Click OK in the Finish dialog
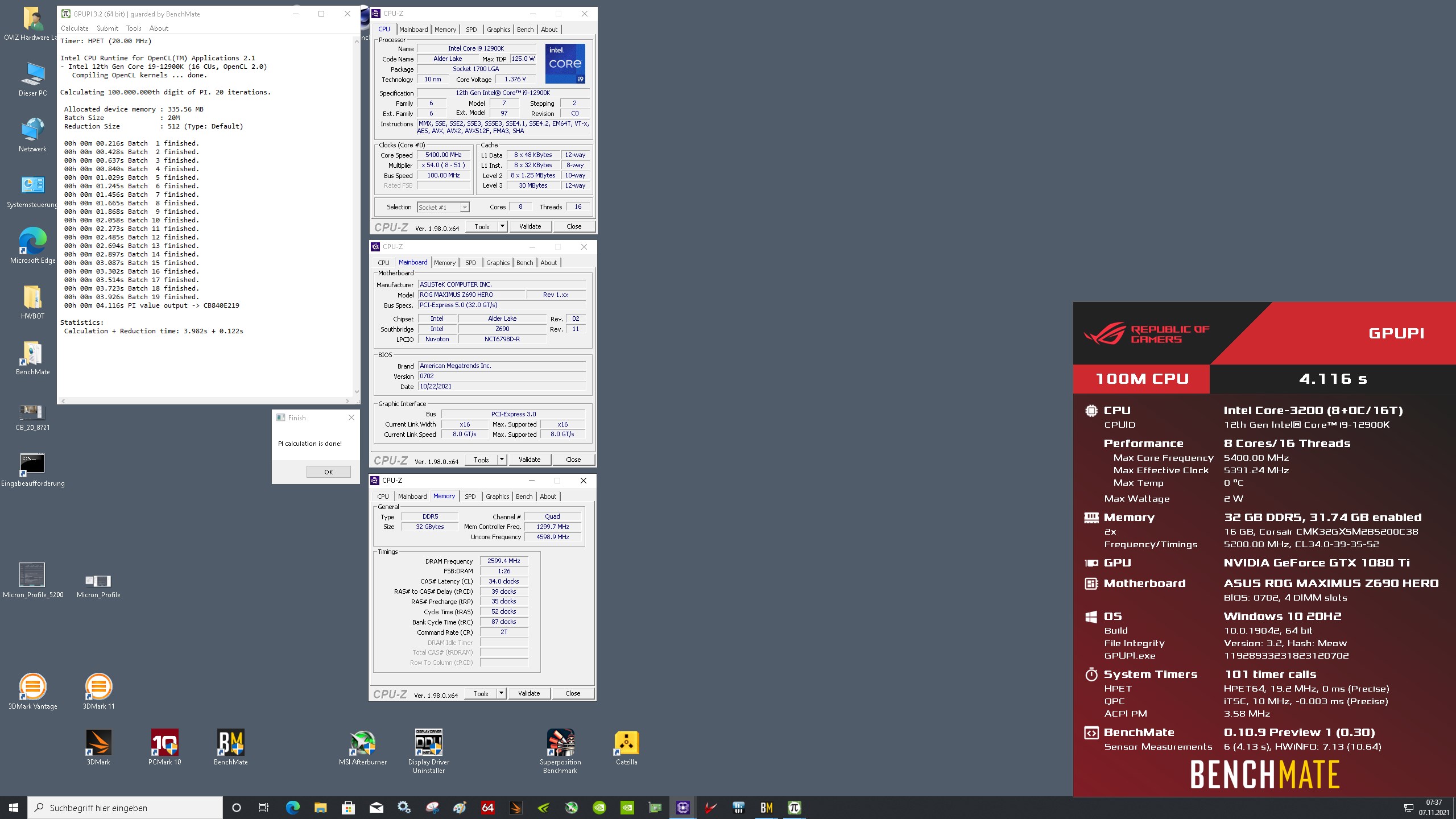 [328, 471]
